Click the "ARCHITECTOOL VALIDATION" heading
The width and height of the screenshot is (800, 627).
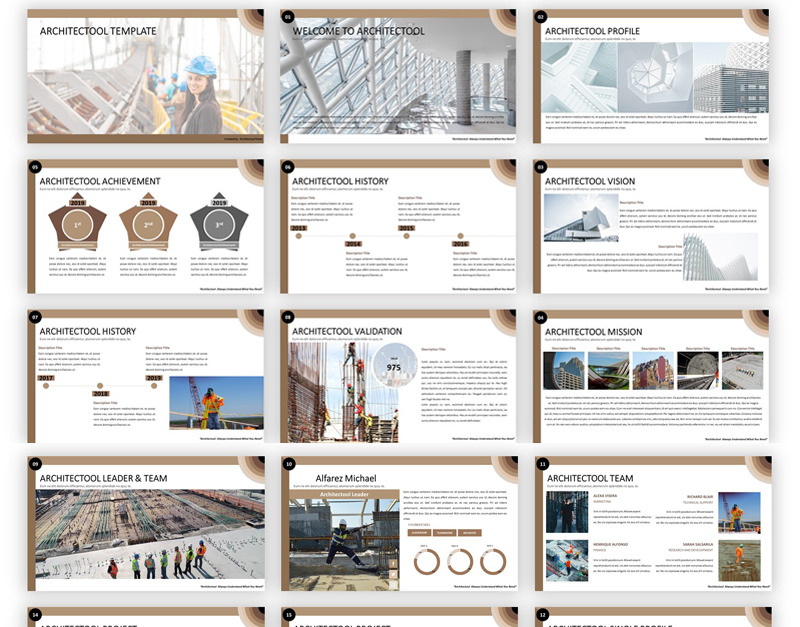[x=347, y=331]
